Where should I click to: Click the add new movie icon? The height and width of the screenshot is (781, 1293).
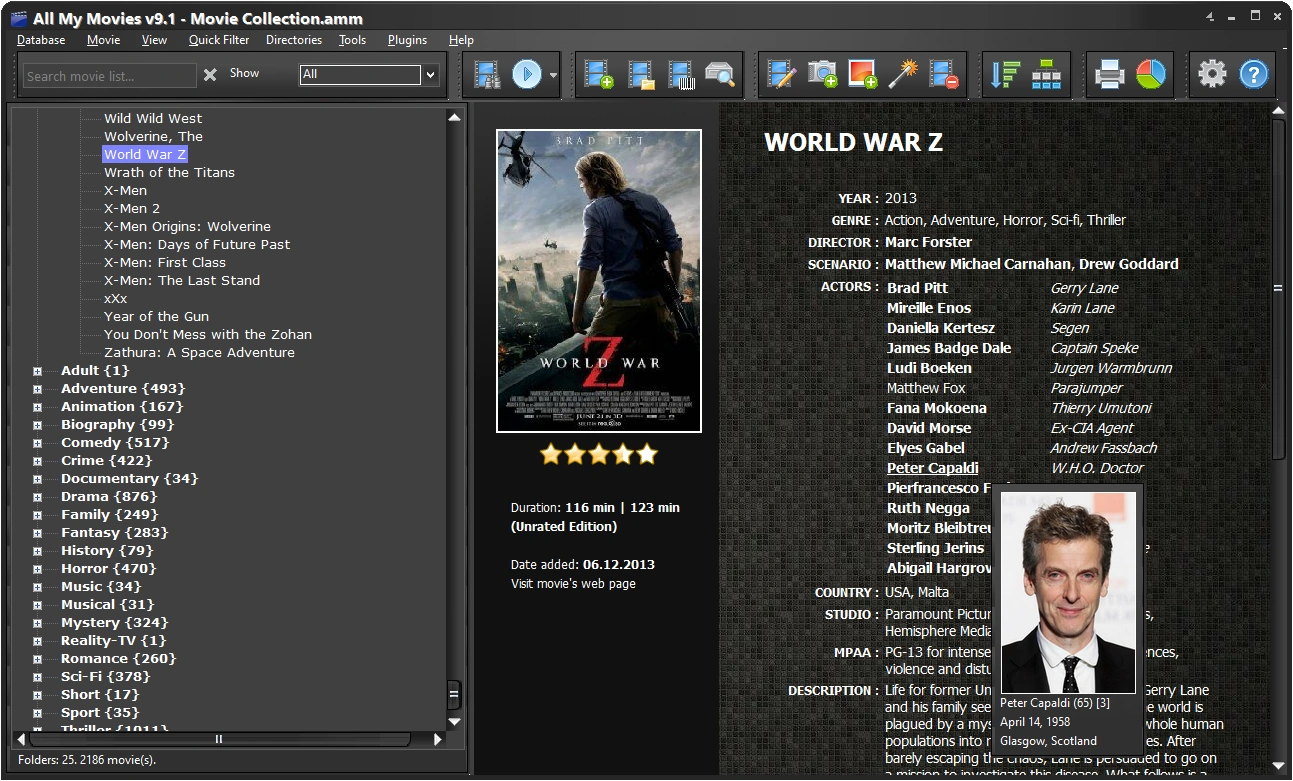tap(599, 75)
